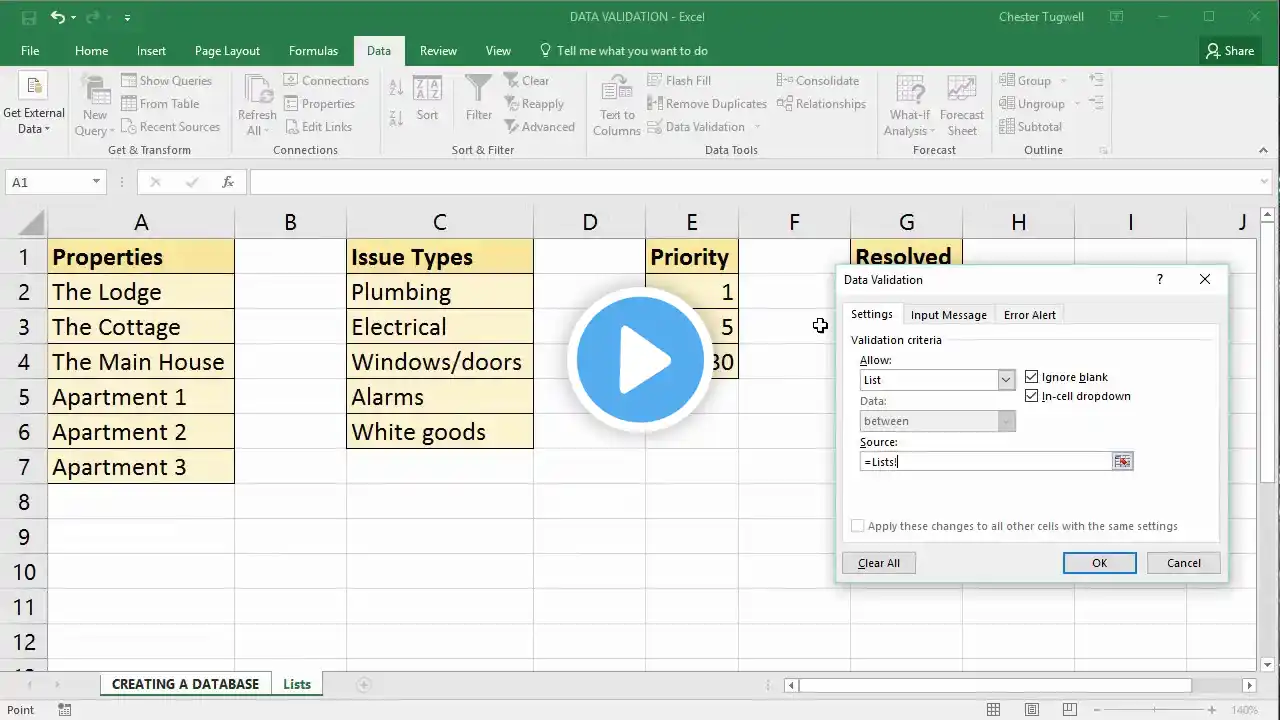Expand the Data Validation ribbon dropdown arrow

point(757,127)
